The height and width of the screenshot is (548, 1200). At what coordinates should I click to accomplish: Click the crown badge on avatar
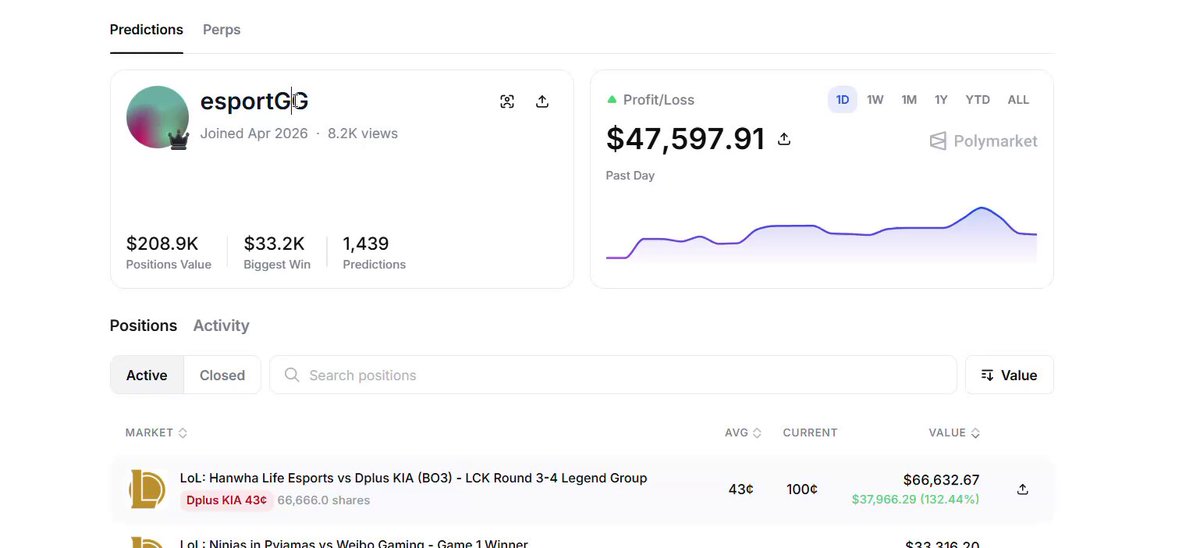[x=179, y=140]
